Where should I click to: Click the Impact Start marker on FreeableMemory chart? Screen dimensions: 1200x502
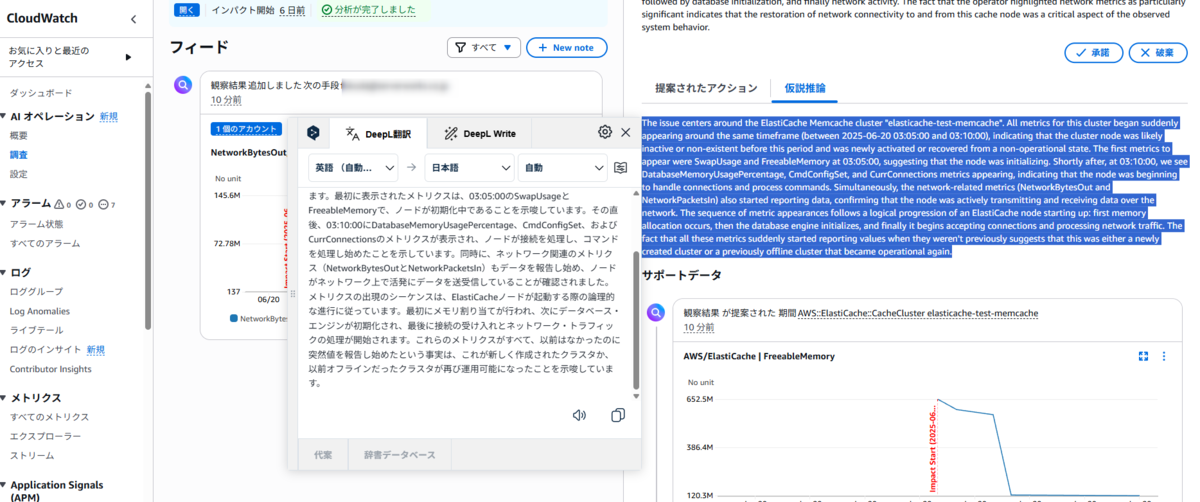(933, 449)
